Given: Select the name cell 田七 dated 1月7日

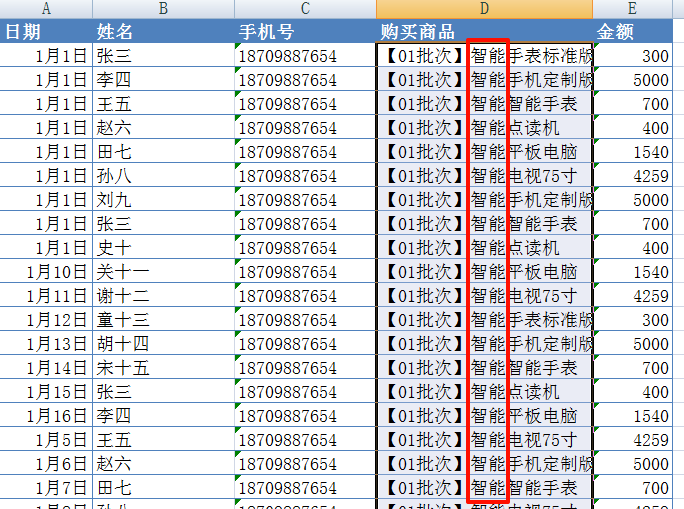Looking at the screenshot, I should [163, 487].
